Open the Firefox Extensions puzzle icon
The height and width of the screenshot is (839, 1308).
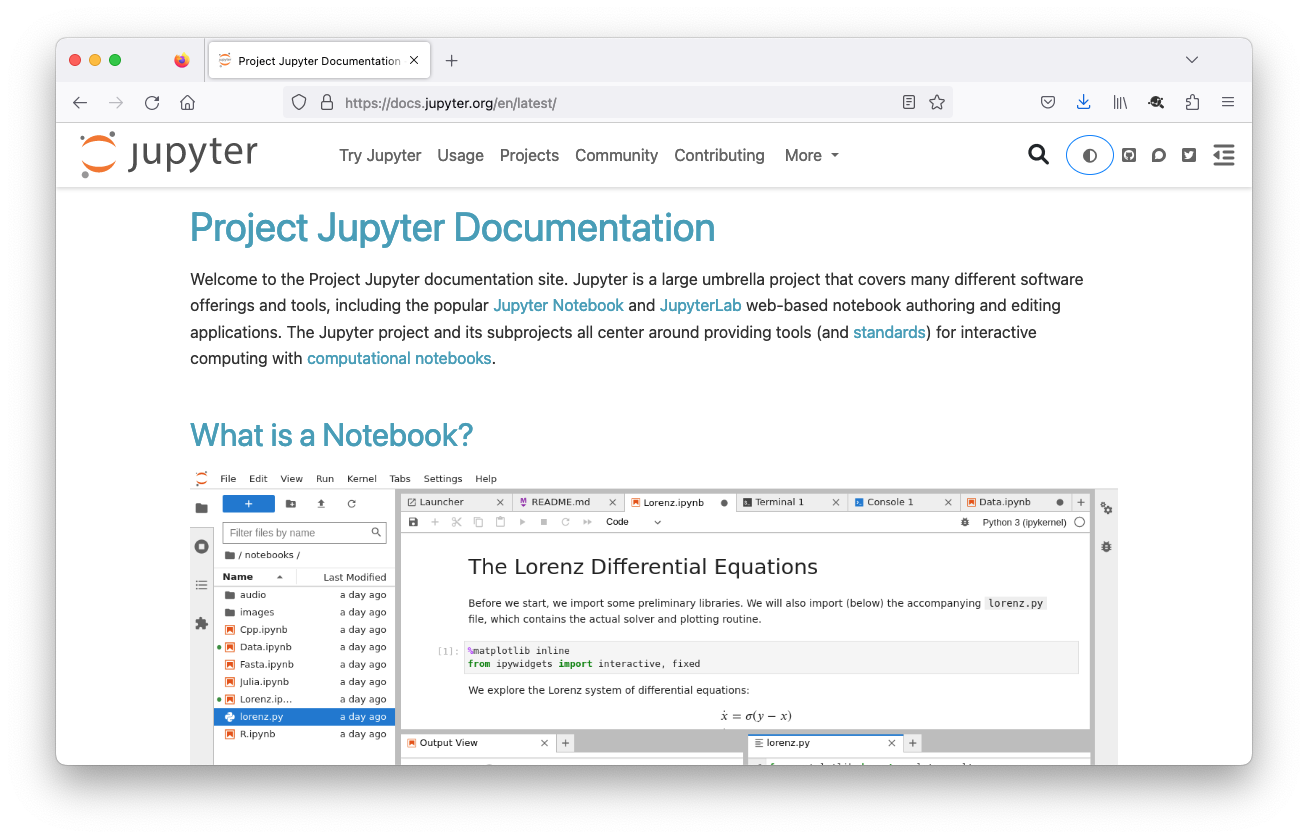(1192, 102)
